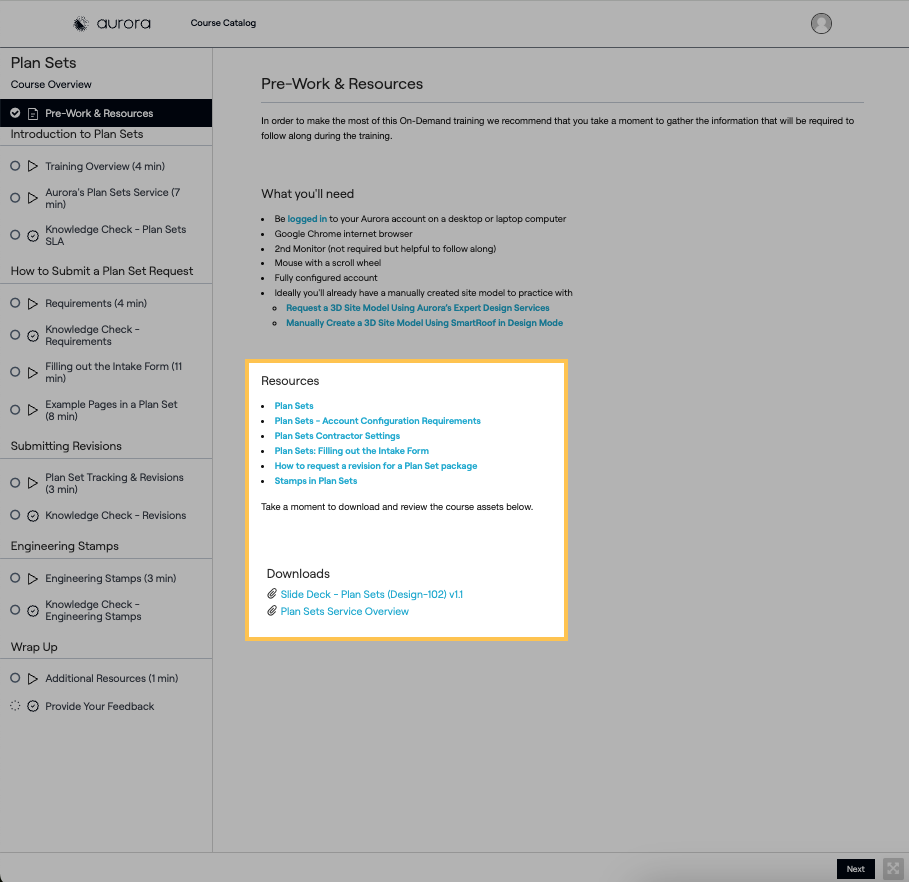This screenshot has height=882, width=909.
Task: Click paperclip icon for Slide Deck download
Action: point(271,594)
